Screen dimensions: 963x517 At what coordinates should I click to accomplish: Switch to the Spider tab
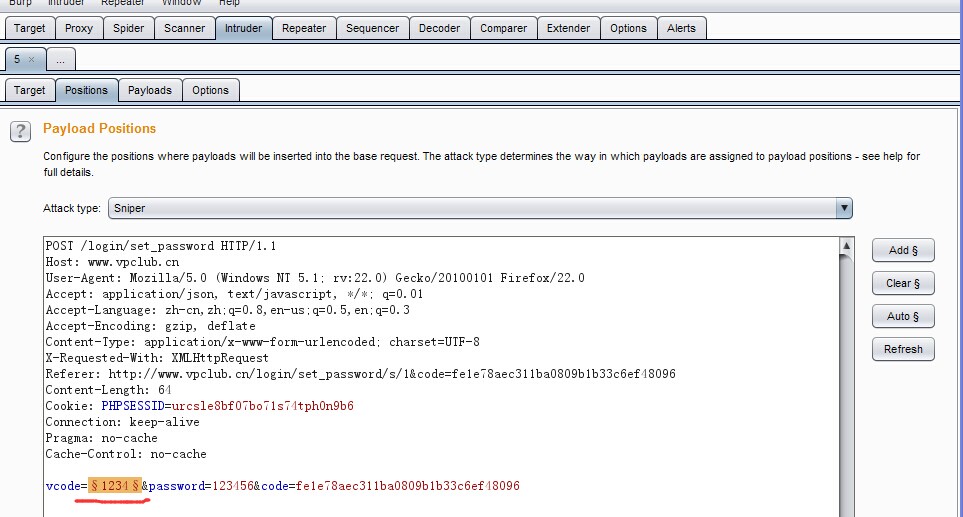pos(128,28)
